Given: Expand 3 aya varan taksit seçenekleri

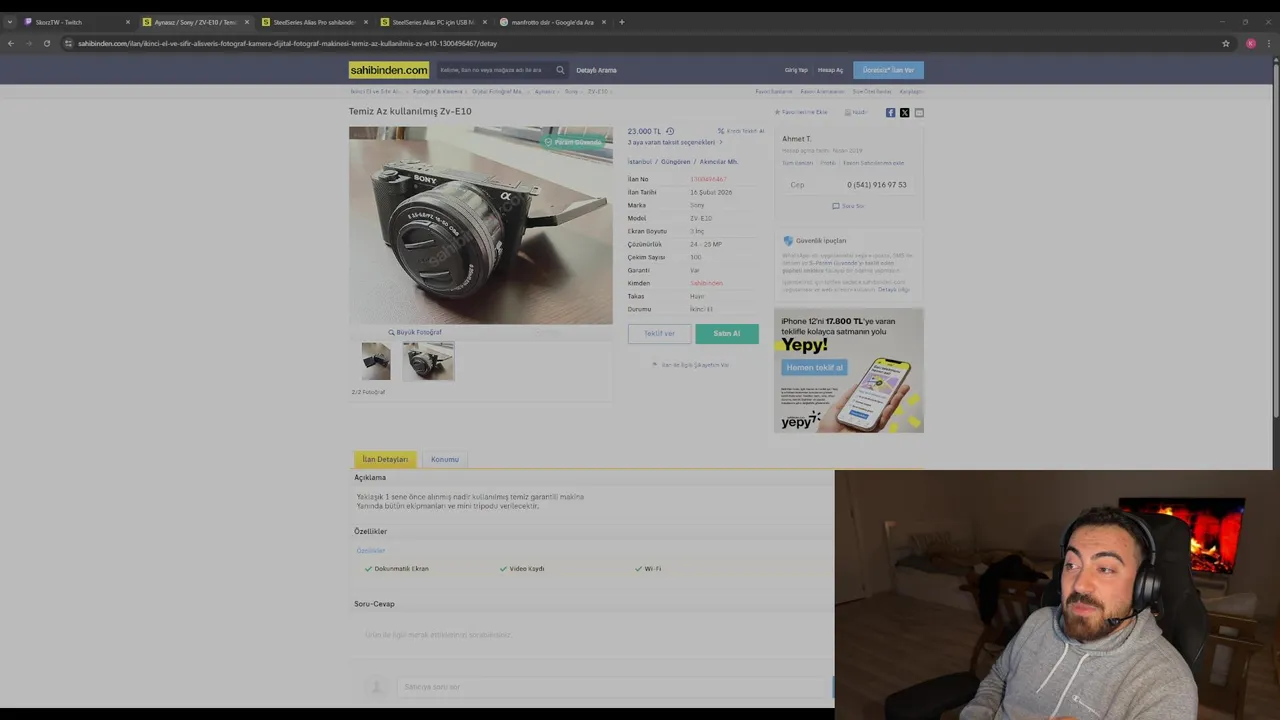Looking at the screenshot, I should (675, 142).
